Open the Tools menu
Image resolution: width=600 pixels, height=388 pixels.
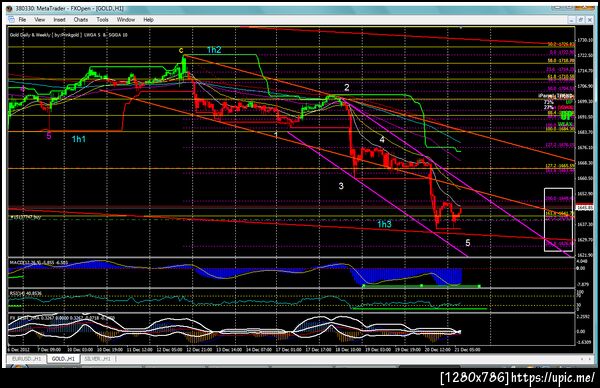[102, 20]
